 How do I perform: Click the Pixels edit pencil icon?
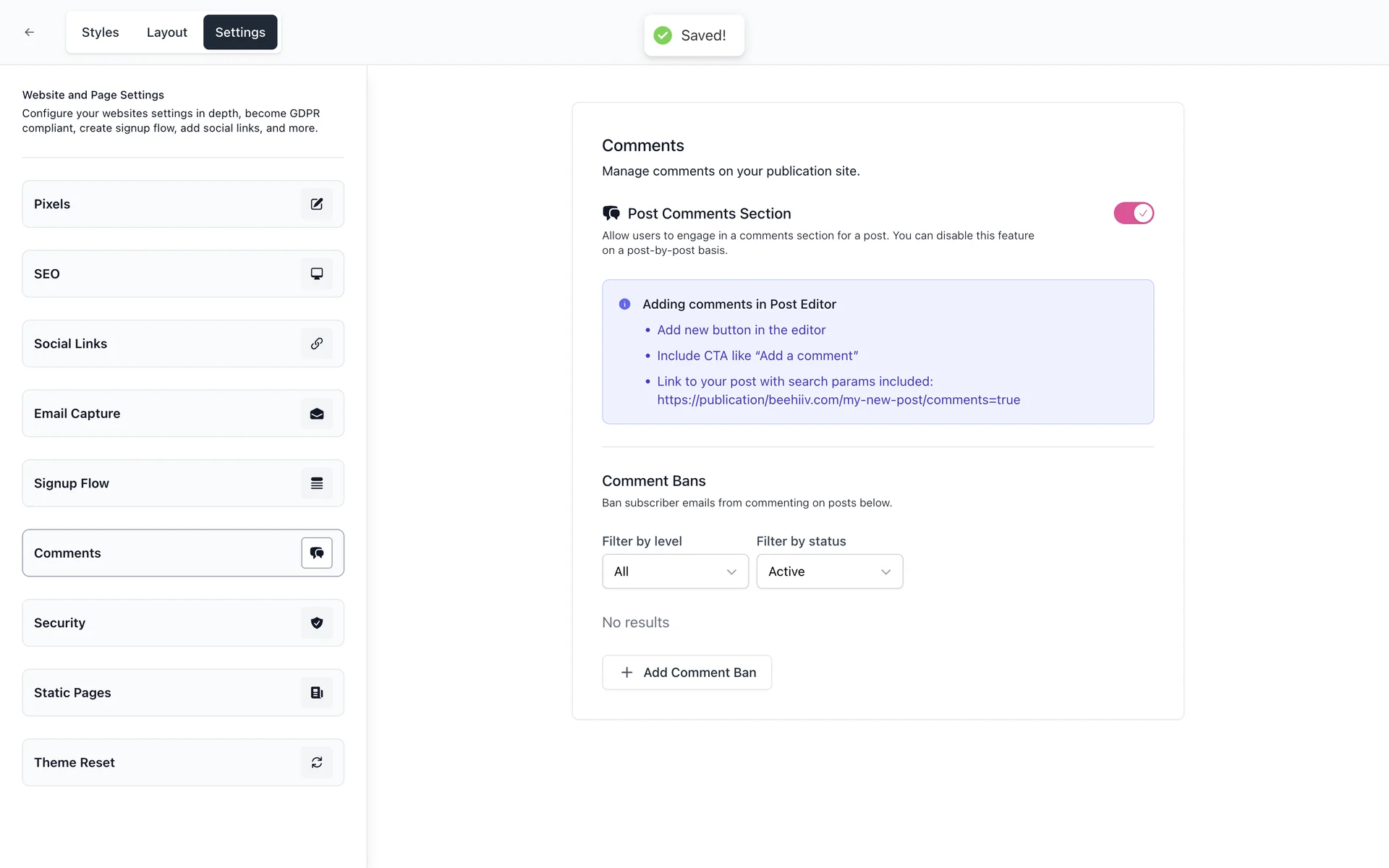tap(316, 204)
